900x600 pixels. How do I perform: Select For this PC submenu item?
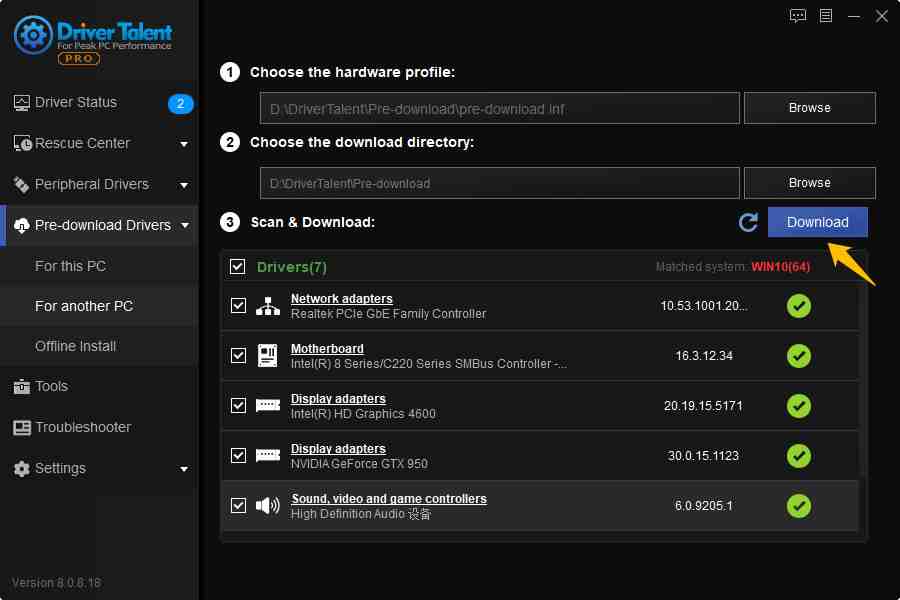[70, 266]
